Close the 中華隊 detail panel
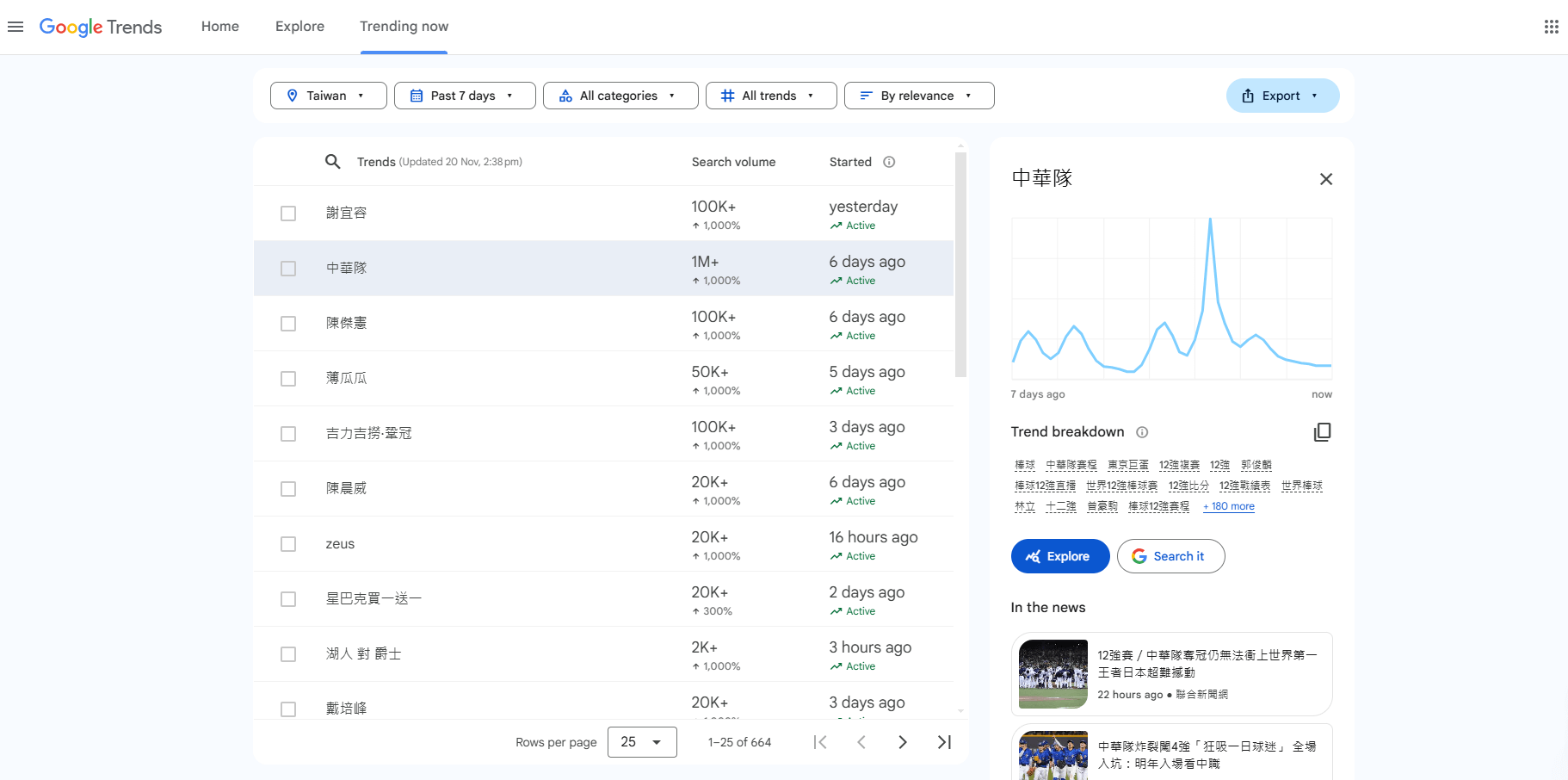The height and width of the screenshot is (780, 1568). (x=1326, y=179)
